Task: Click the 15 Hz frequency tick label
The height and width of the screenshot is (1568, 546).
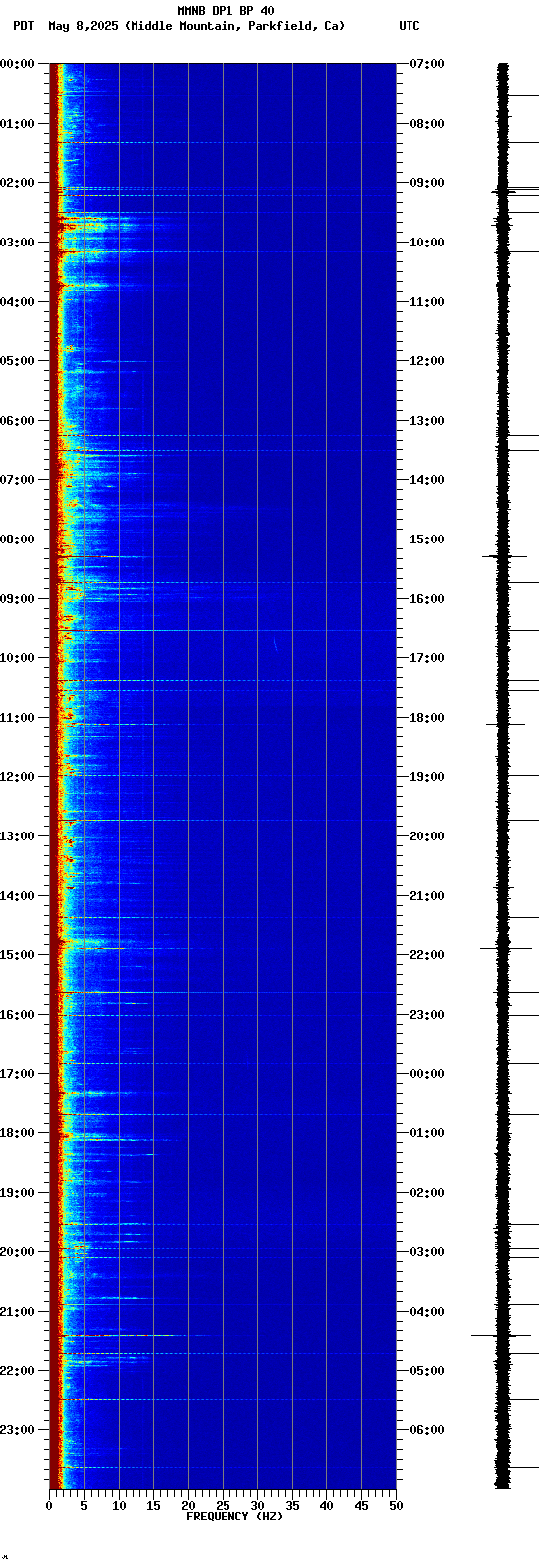Action: (x=153, y=1506)
